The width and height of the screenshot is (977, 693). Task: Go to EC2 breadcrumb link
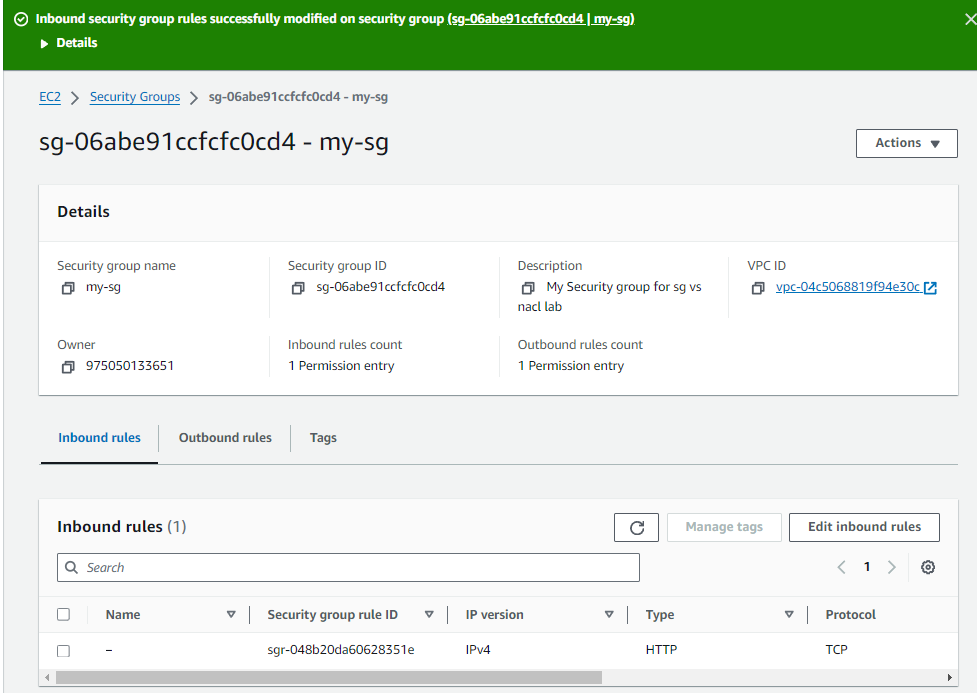pos(50,97)
